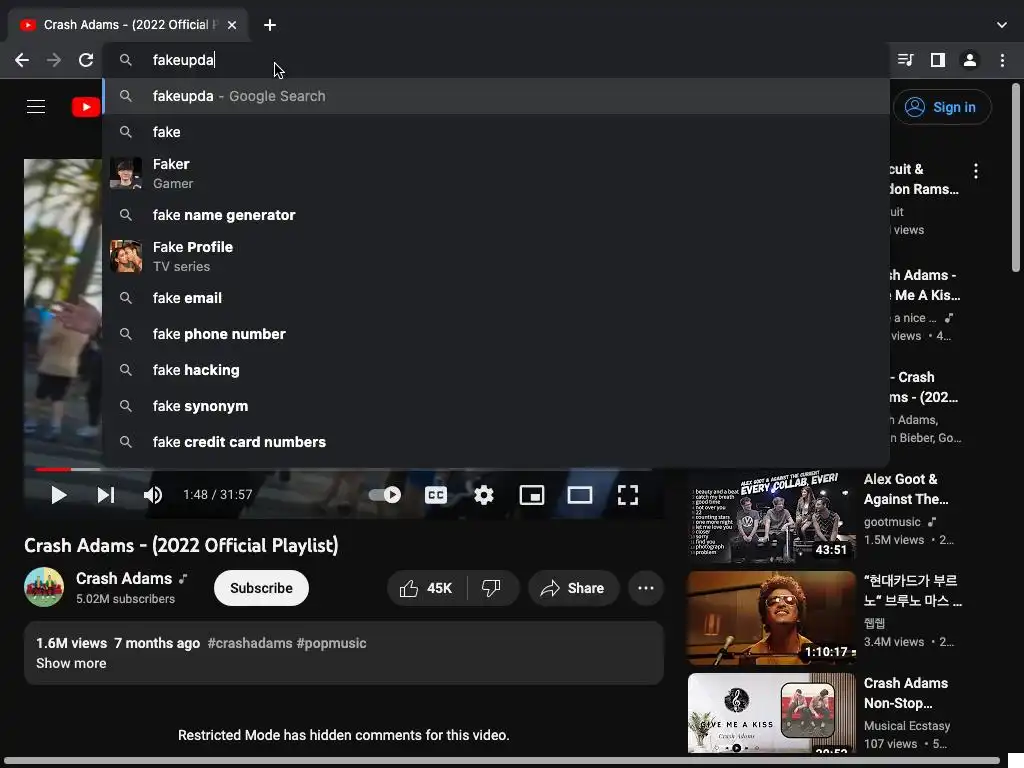Switch to theater mode
The height and width of the screenshot is (768, 1024).
pyautogui.click(x=580, y=495)
